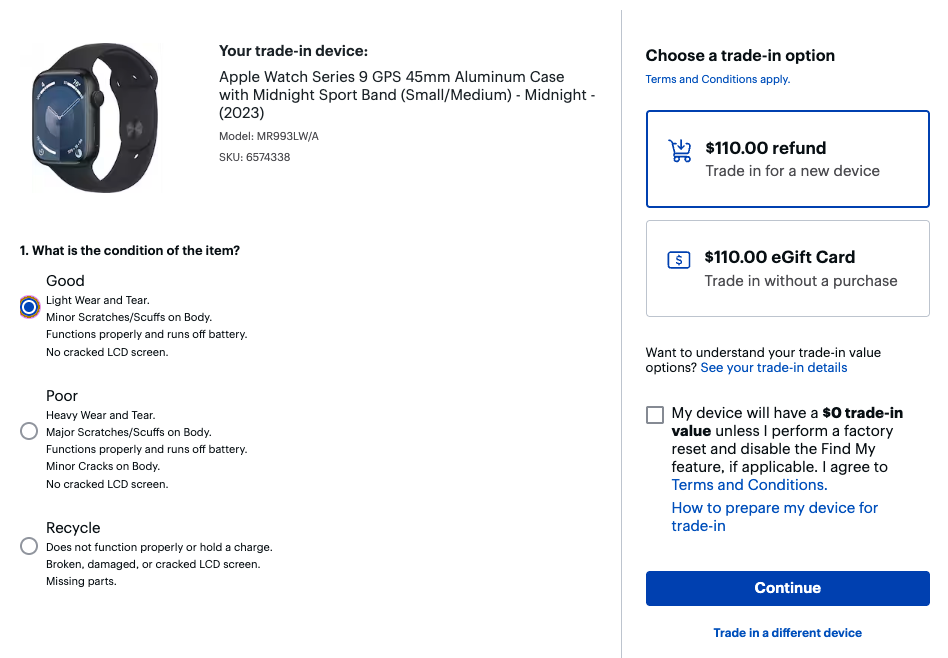Open Terms and Conditions apply link
Image resolution: width=948 pixels, height=658 pixels.
(718, 79)
